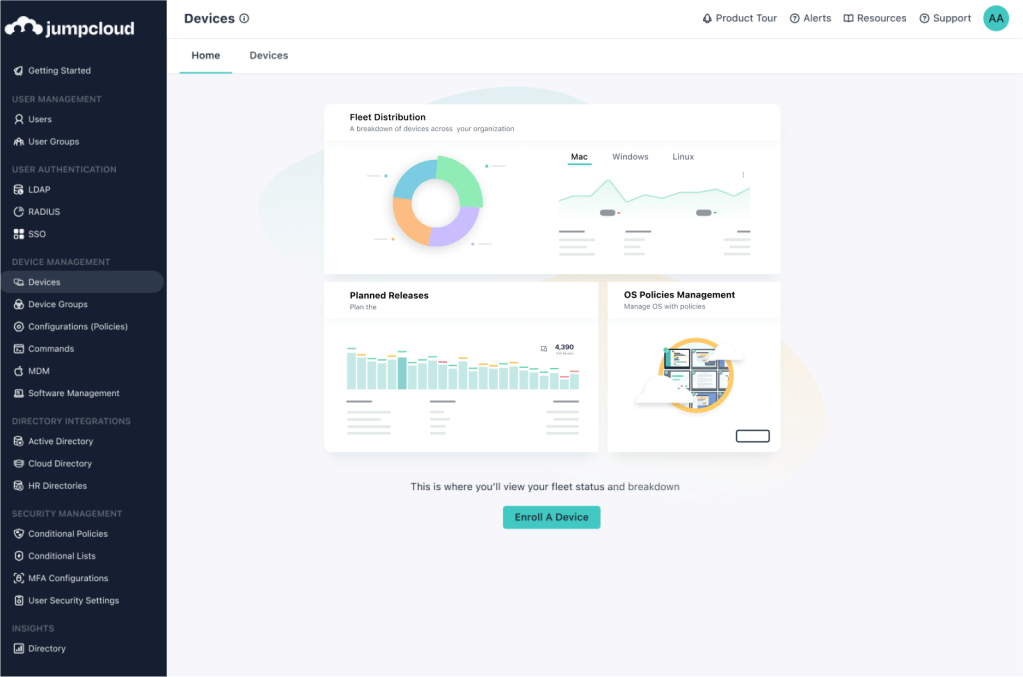
Task: Click the checkbox next to 4,390
Action: (544, 348)
